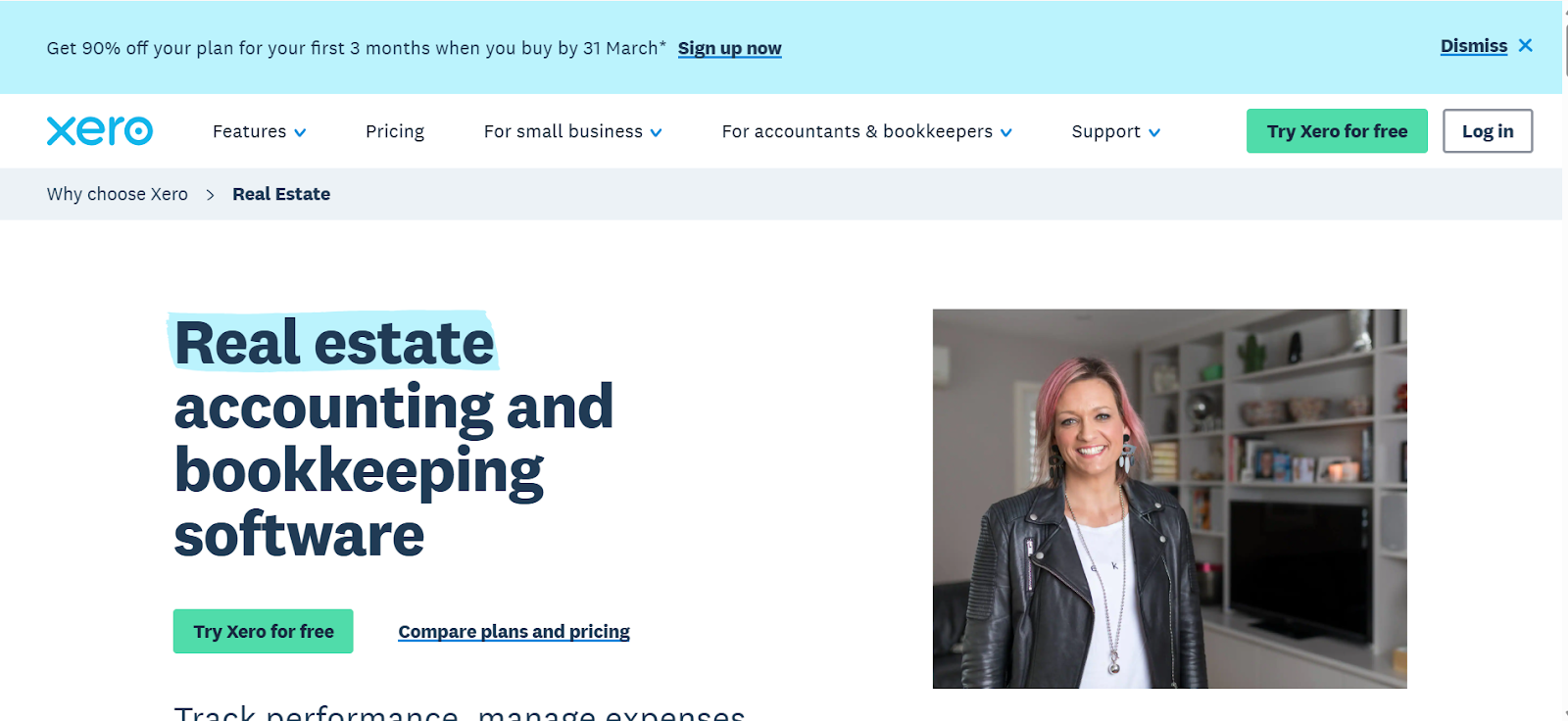Screen dimensions: 1568x721
Task: Open the For small business menu
Action: click(x=572, y=131)
